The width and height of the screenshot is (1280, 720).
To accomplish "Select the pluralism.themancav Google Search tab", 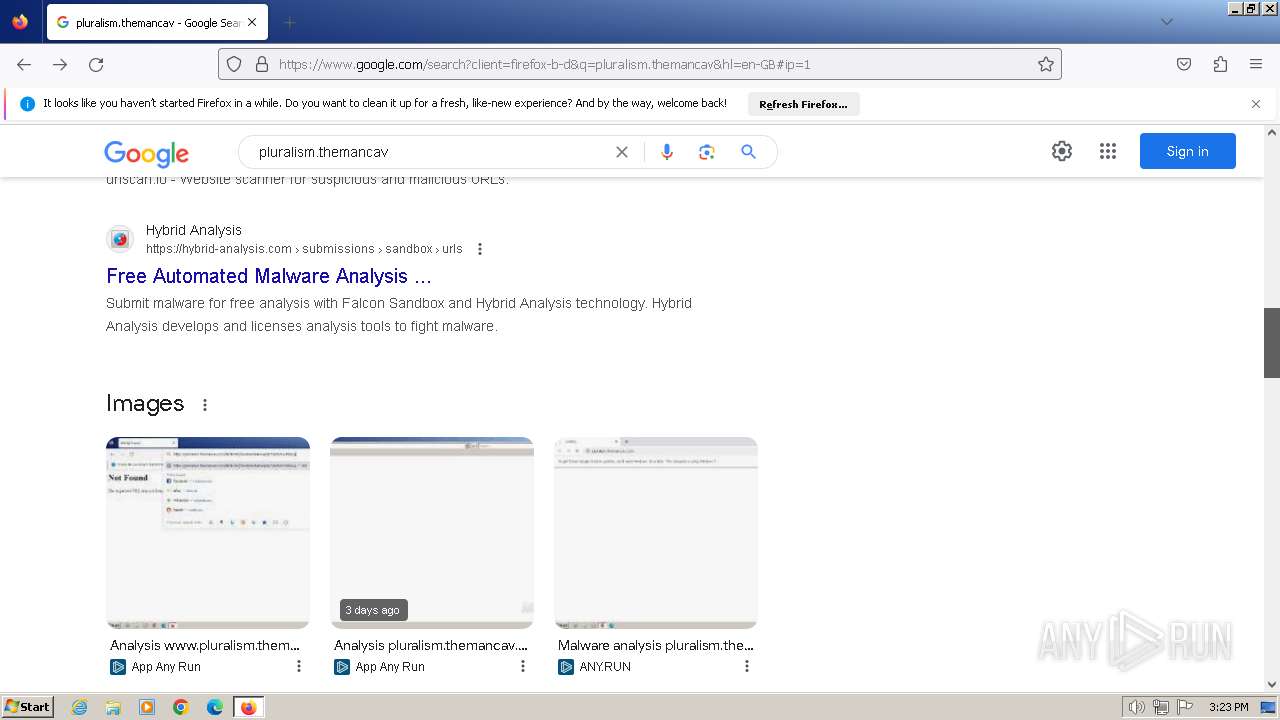I will click(x=157, y=22).
